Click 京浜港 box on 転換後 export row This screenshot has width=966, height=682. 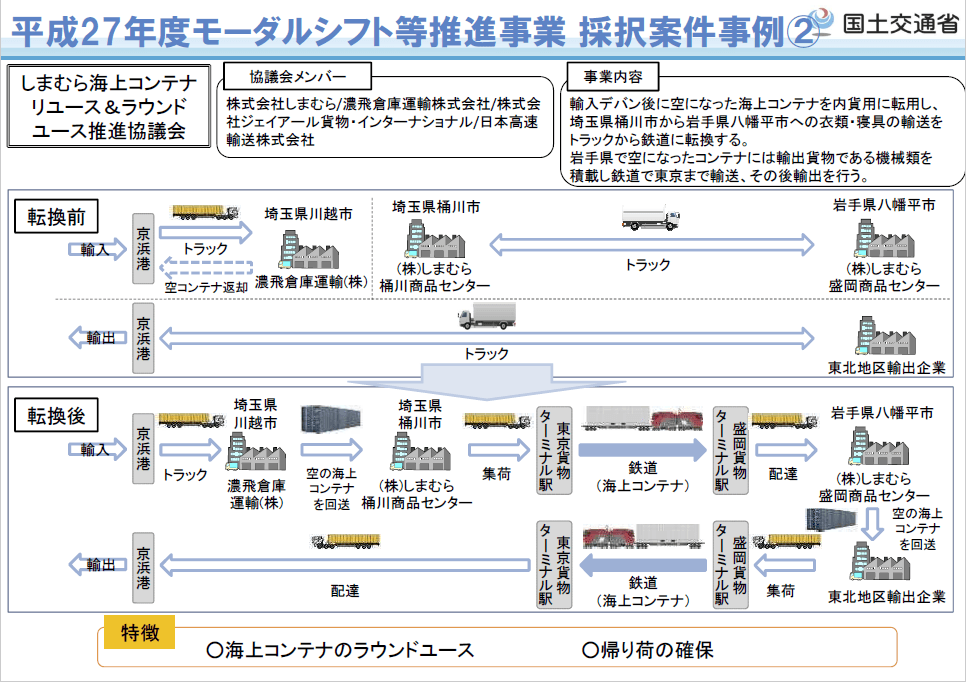click(x=143, y=567)
